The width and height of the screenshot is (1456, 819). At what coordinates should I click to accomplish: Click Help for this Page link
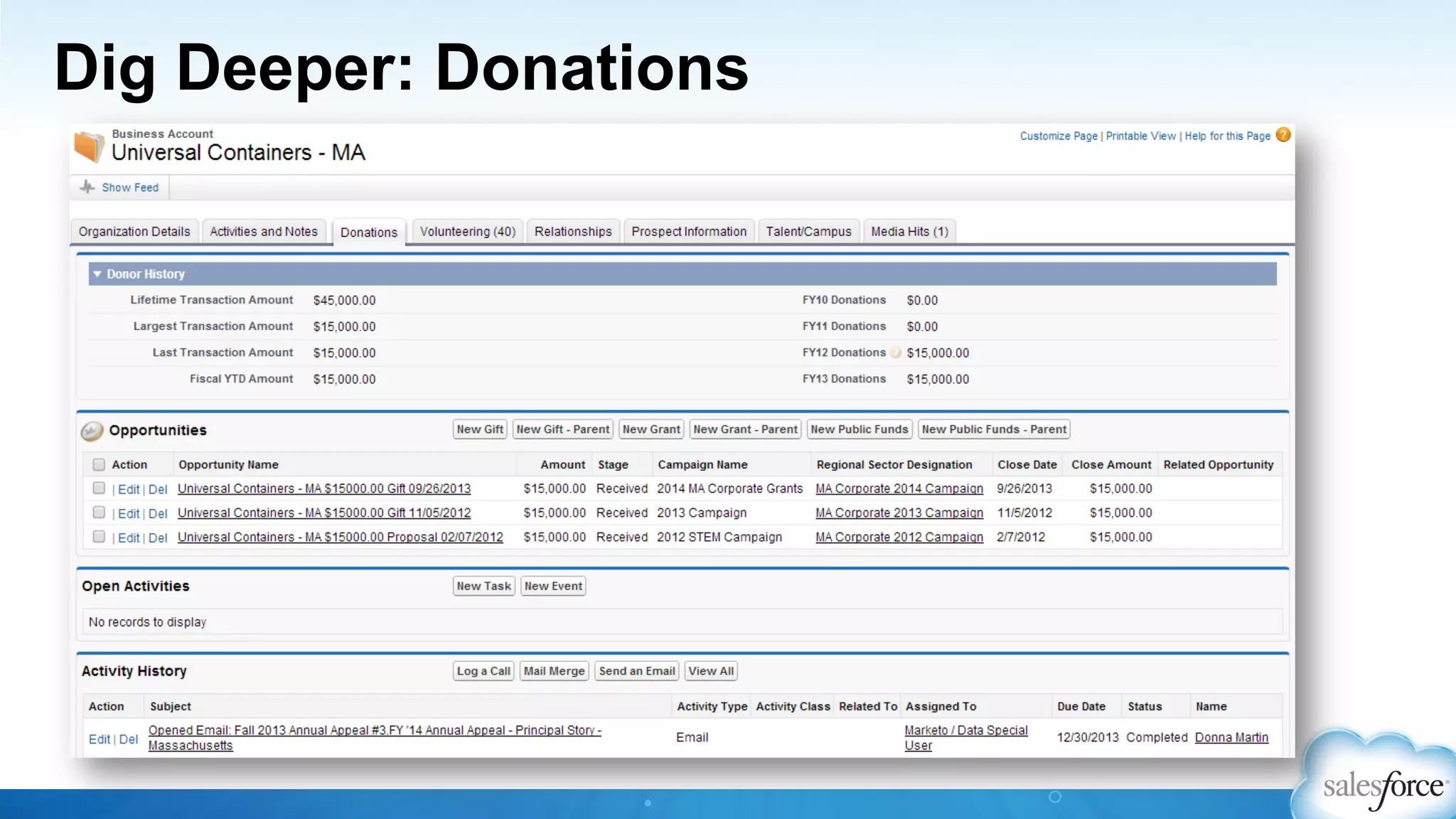1227,136
